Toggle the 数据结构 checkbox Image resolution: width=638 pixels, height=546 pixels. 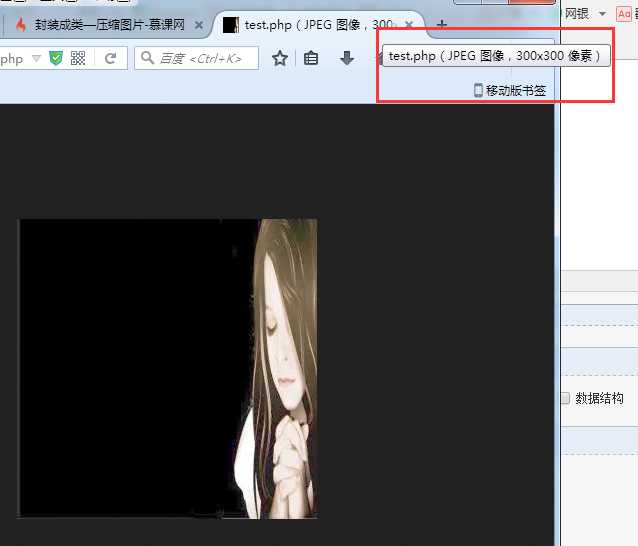click(565, 398)
